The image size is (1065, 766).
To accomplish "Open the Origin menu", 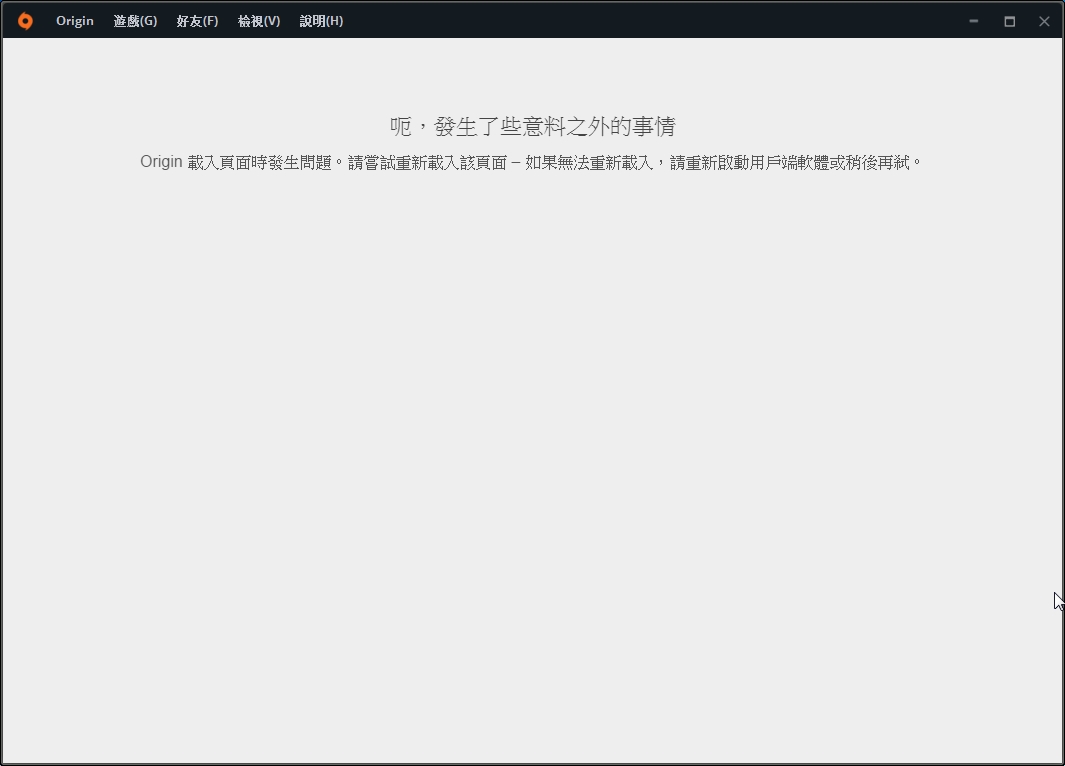I will pyautogui.click(x=75, y=21).
